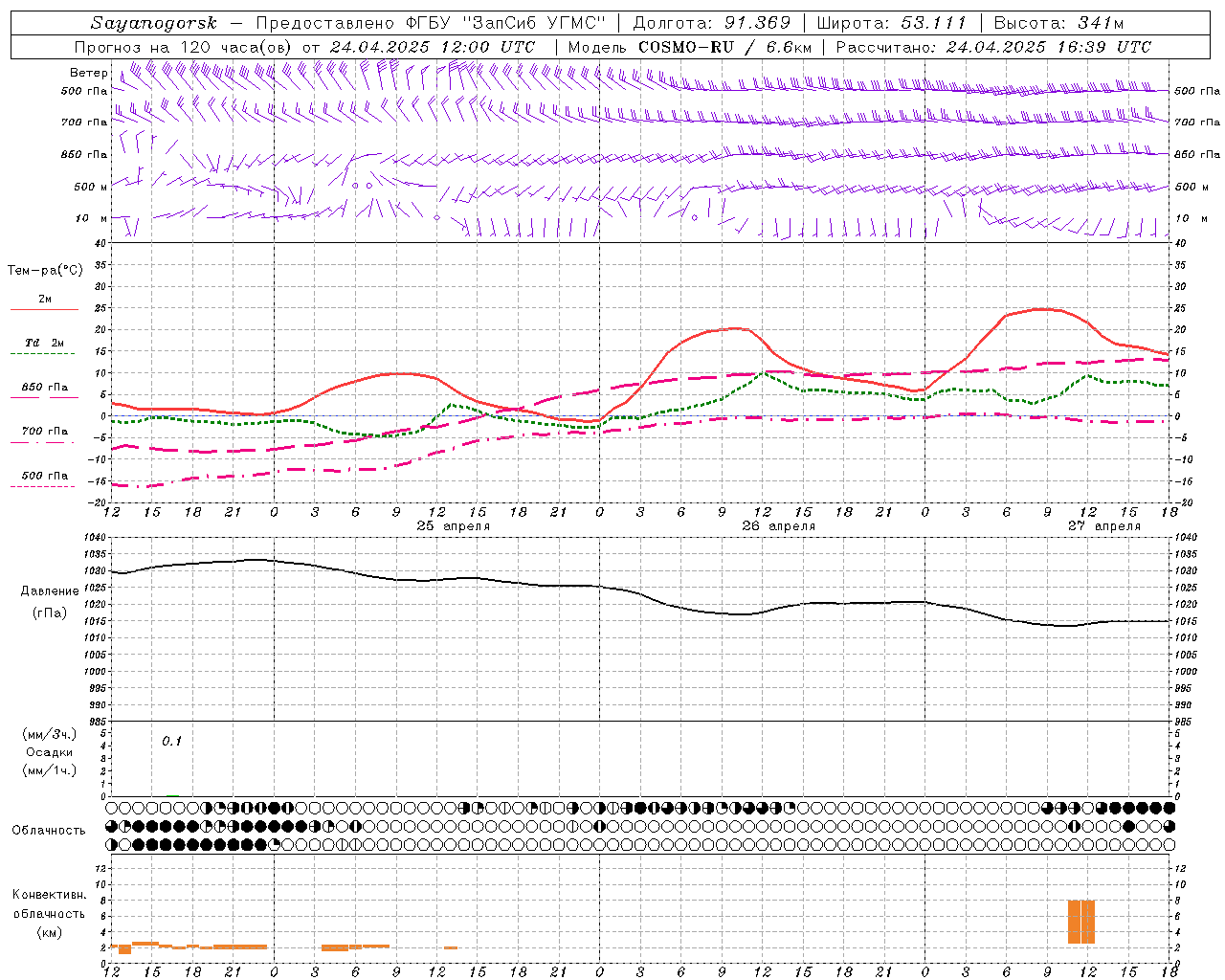
Task: Click the '26 апреля' date label
Action: [x=779, y=526]
